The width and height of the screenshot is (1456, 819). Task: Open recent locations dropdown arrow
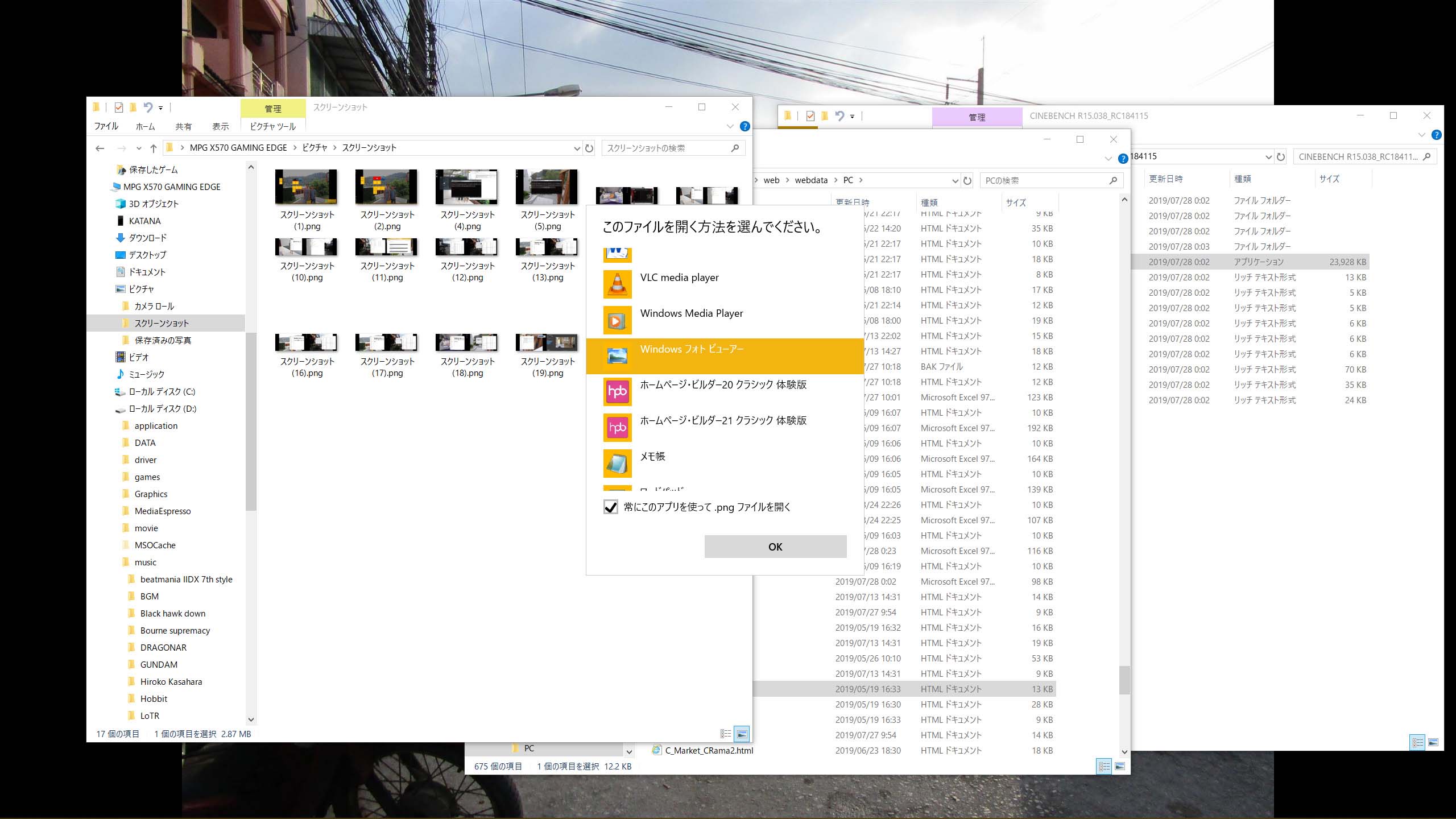(x=139, y=148)
